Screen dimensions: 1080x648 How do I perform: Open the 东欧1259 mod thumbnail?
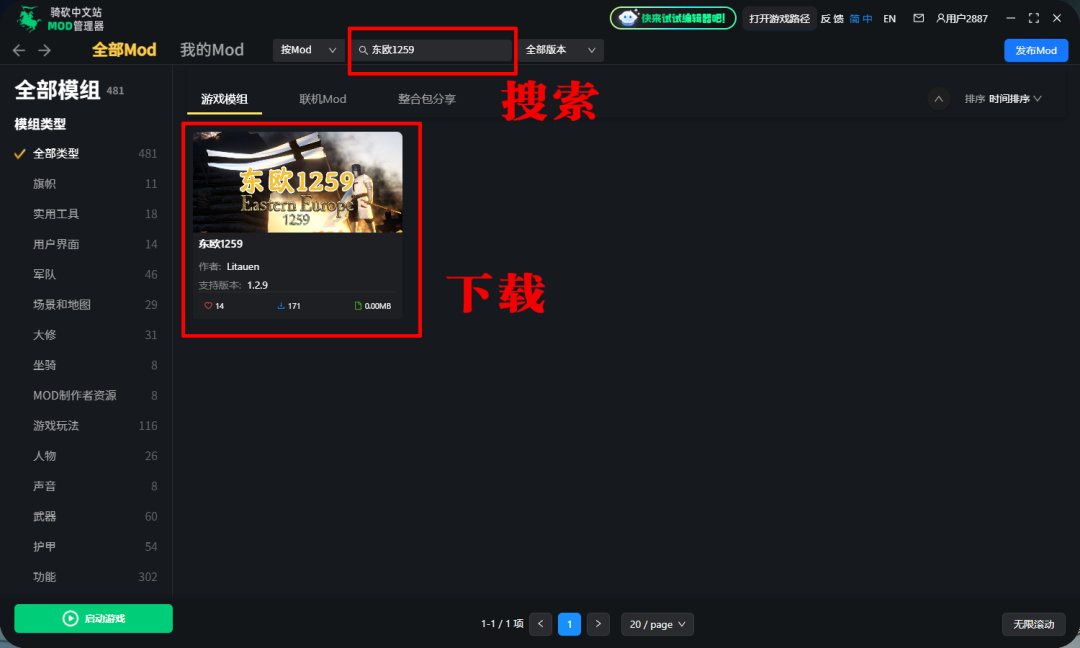pos(298,182)
